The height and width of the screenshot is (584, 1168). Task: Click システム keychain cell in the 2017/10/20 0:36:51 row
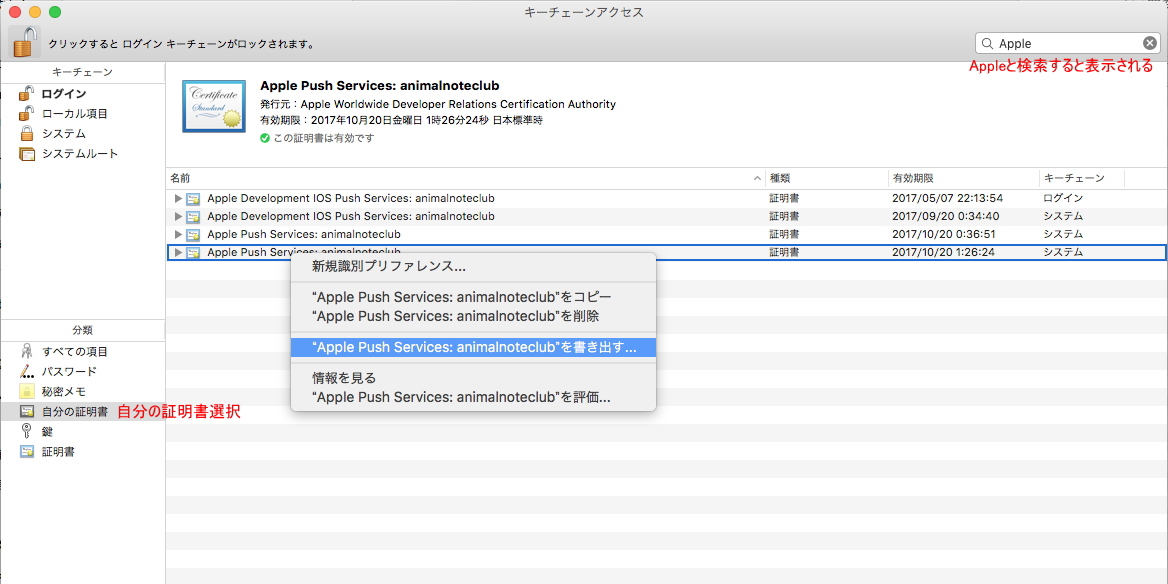tap(1064, 235)
